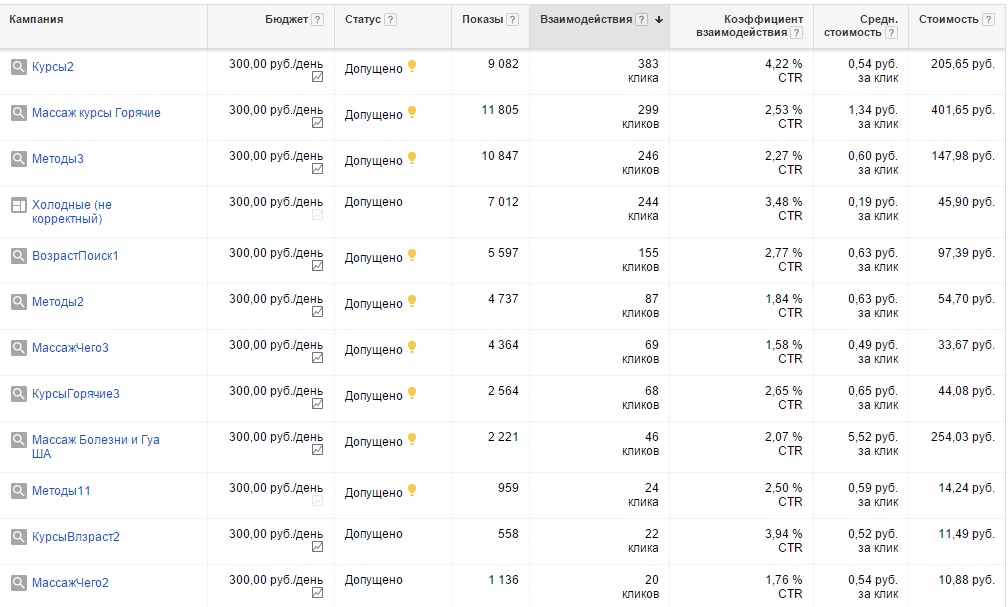
Task: Click the yellow lightbulb hint for Курсы2
Action: [x=412, y=66]
